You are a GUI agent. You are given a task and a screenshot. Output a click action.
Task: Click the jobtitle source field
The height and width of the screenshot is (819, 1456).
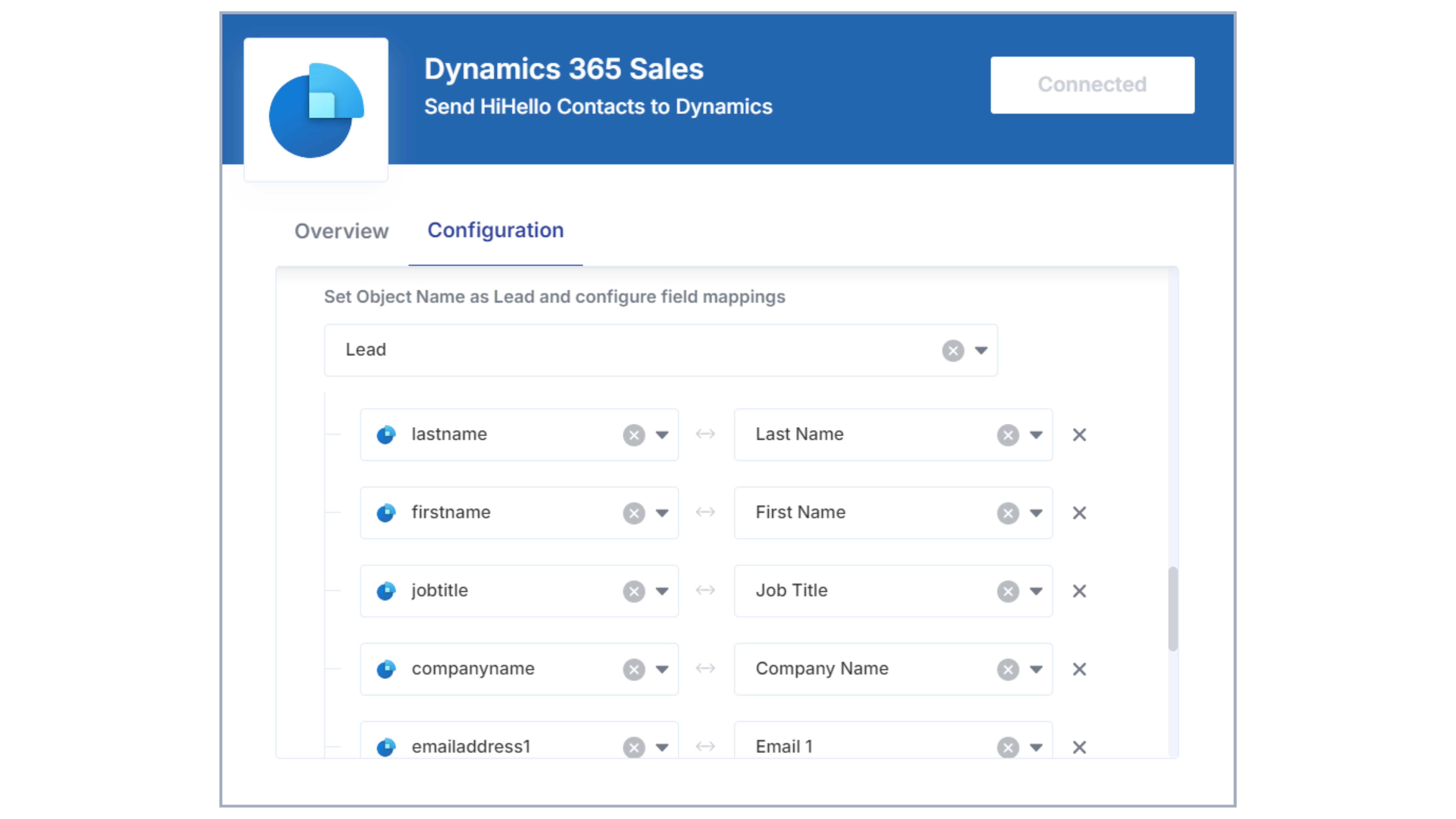coord(519,591)
